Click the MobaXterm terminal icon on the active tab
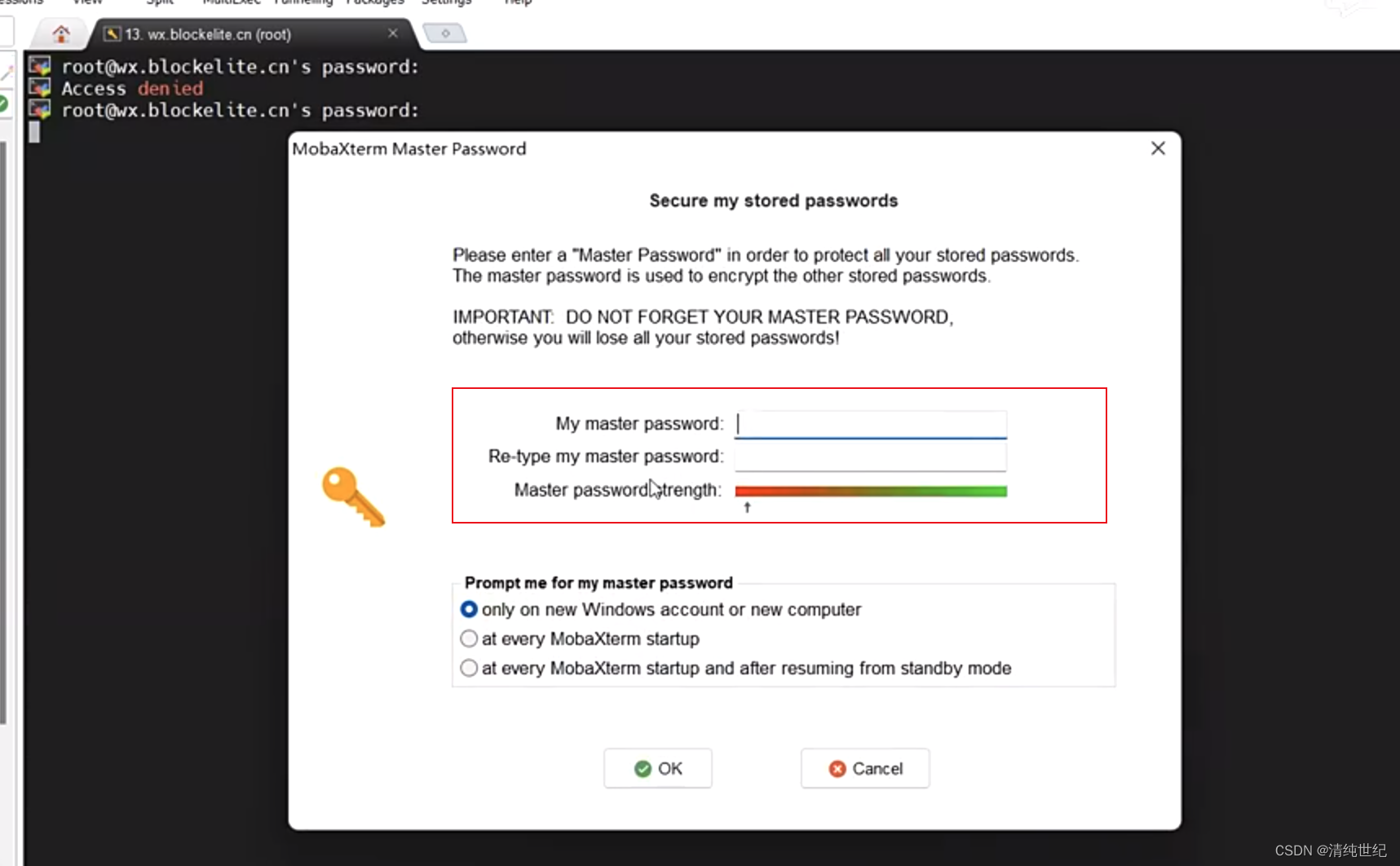The image size is (1400, 866). [x=111, y=33]
